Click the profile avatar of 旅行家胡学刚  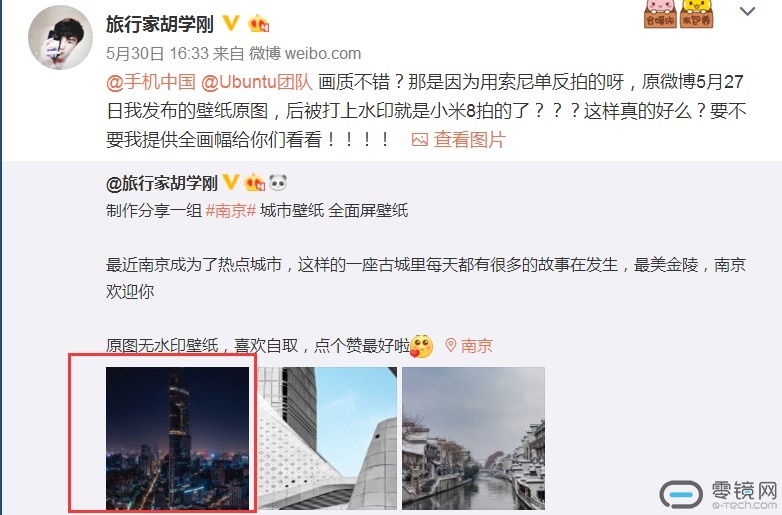click(60, 37)
